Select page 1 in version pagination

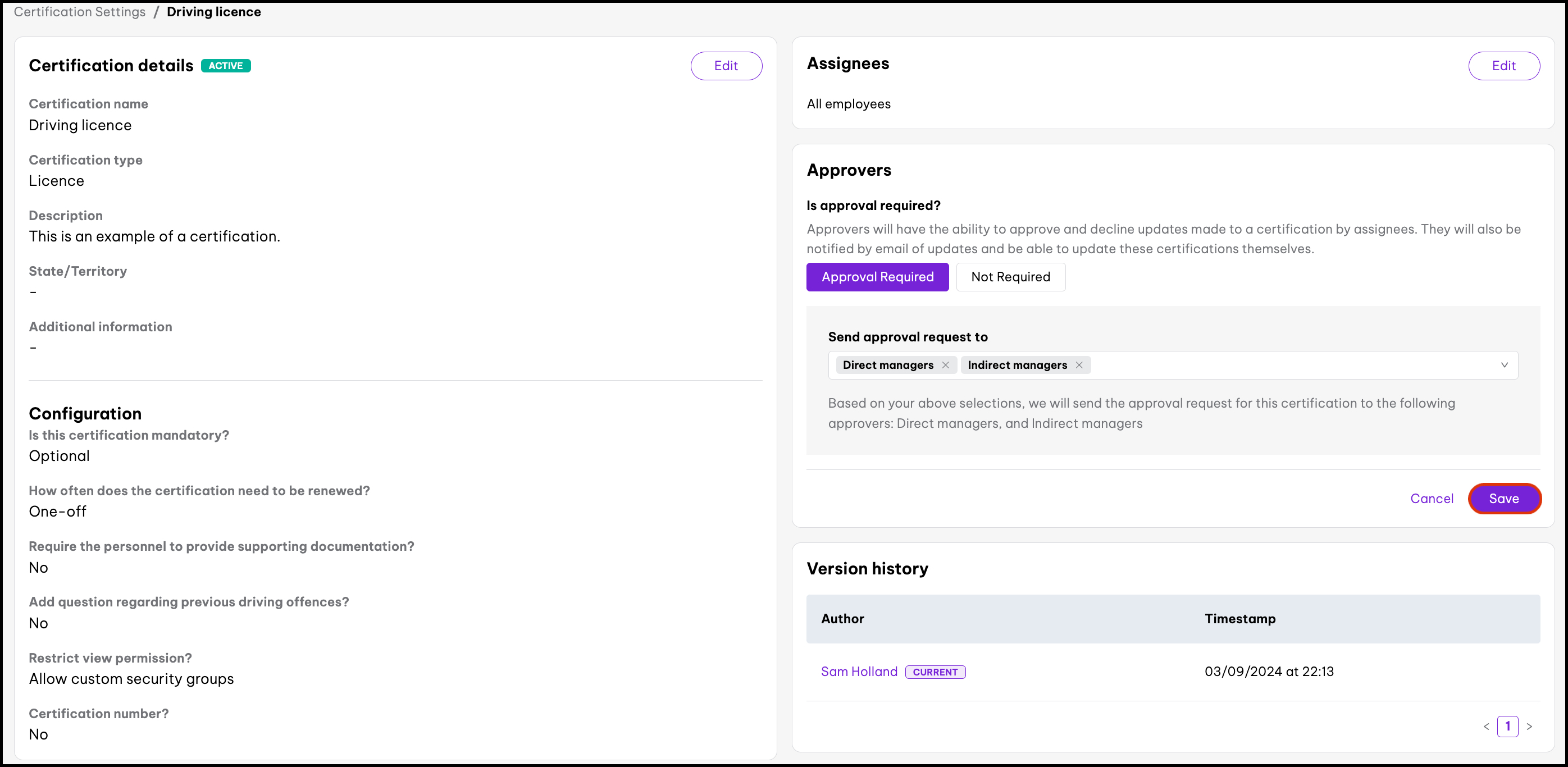coord(1508,726)
